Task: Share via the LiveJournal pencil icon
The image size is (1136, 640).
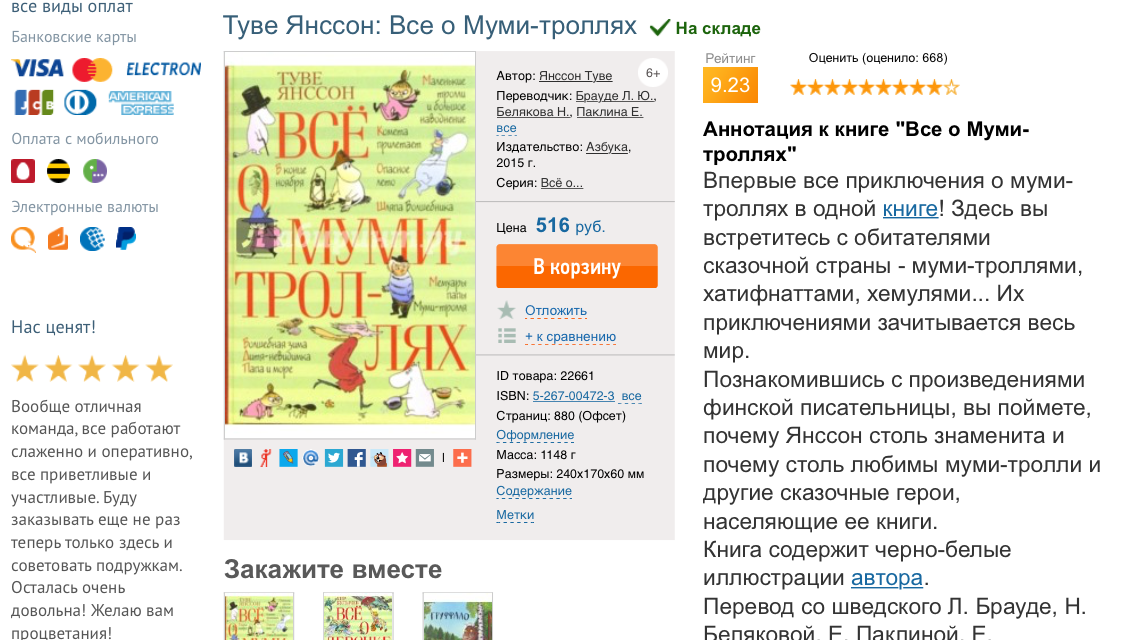Action: point(288,458)
